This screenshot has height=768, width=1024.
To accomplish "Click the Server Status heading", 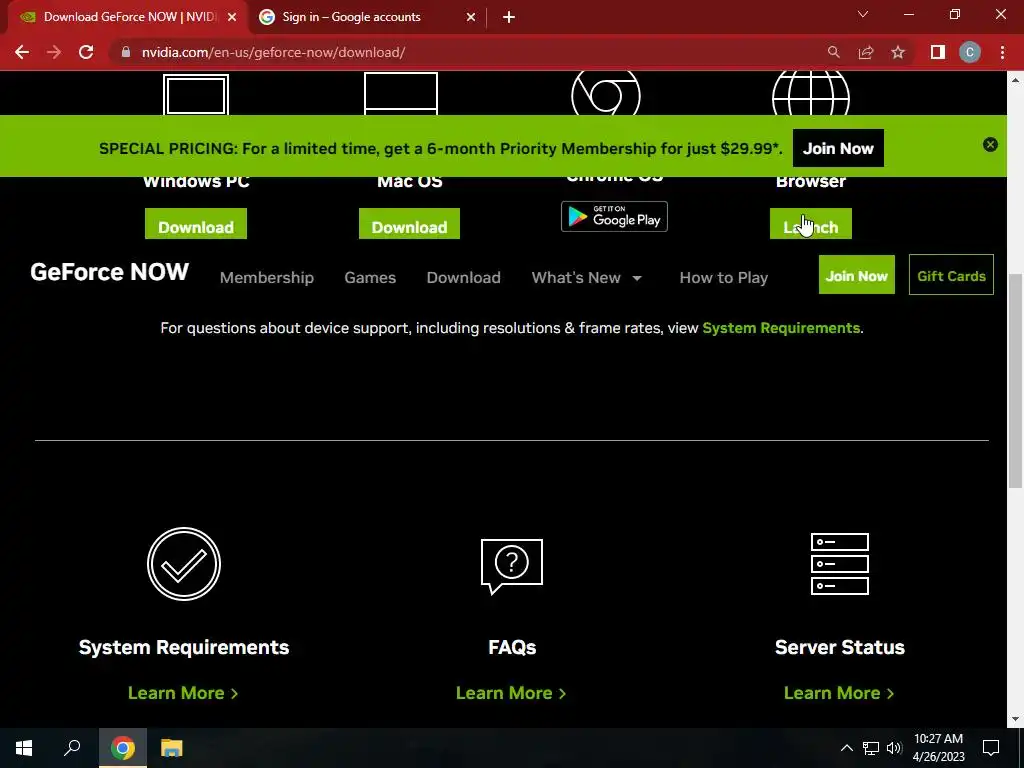I will [840, 647].
